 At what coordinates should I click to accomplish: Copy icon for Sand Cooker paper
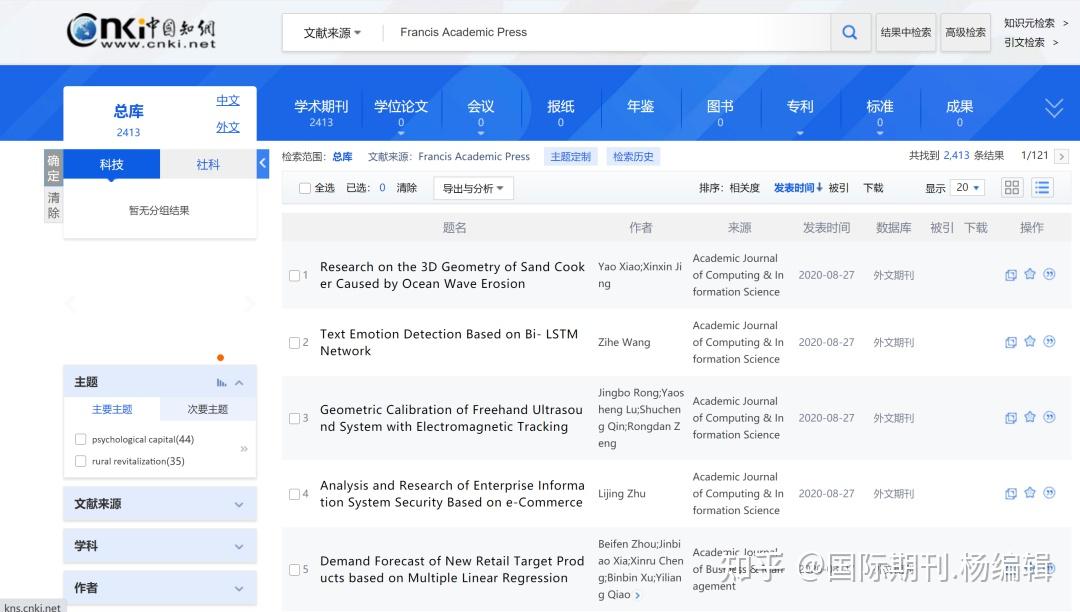1010,275
